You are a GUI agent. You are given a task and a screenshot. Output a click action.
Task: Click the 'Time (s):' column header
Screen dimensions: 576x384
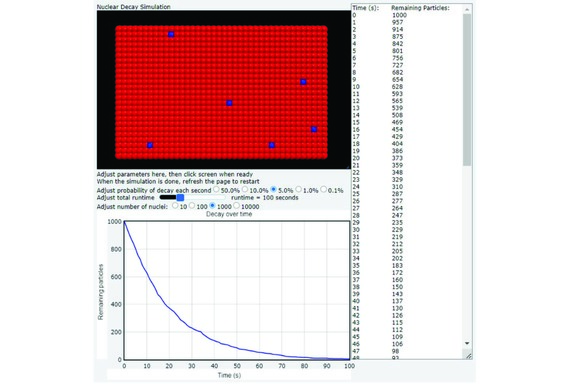366,8
